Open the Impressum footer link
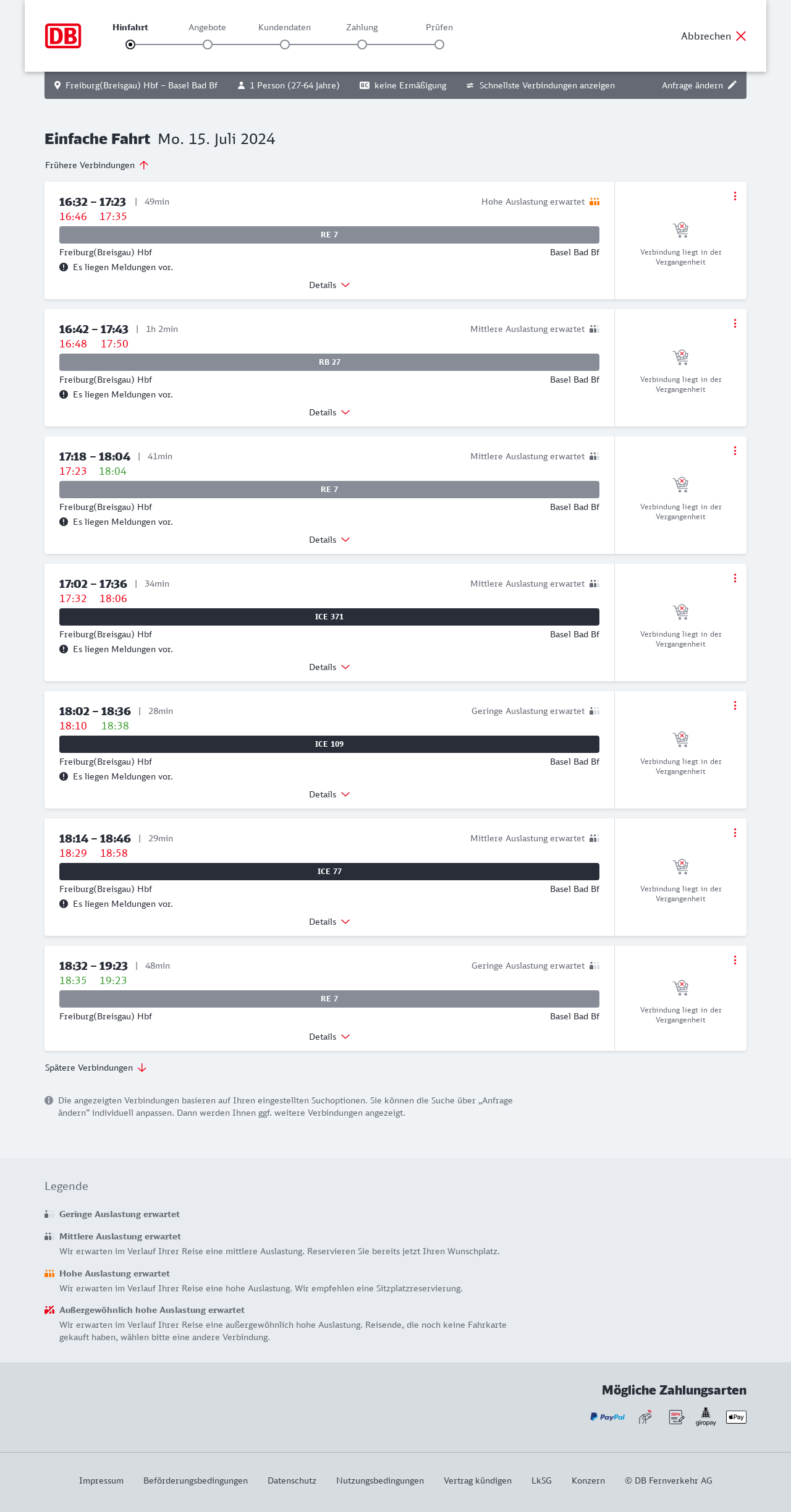This screenshot has height=1512, width=791. click(101, 1480)
